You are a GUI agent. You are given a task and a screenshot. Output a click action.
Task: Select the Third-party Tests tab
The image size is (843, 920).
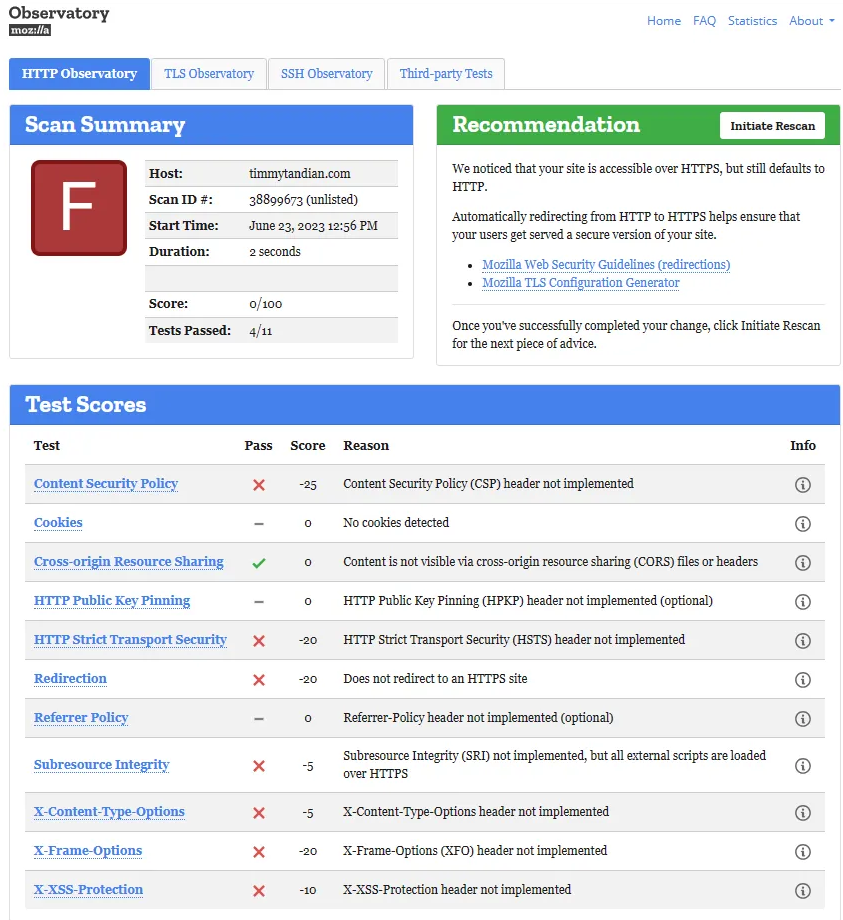point(445,73)
